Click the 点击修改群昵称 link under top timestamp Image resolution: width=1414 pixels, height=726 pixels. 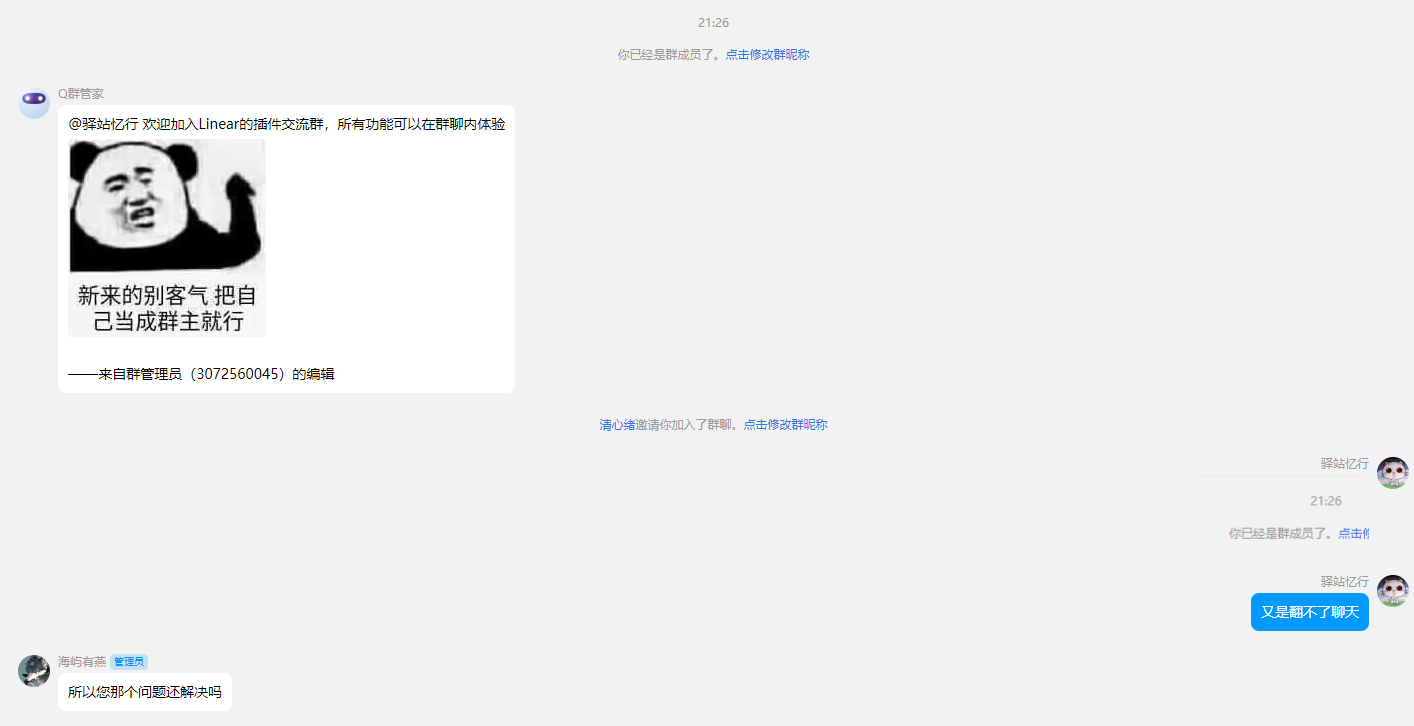(x=767, y=55)
